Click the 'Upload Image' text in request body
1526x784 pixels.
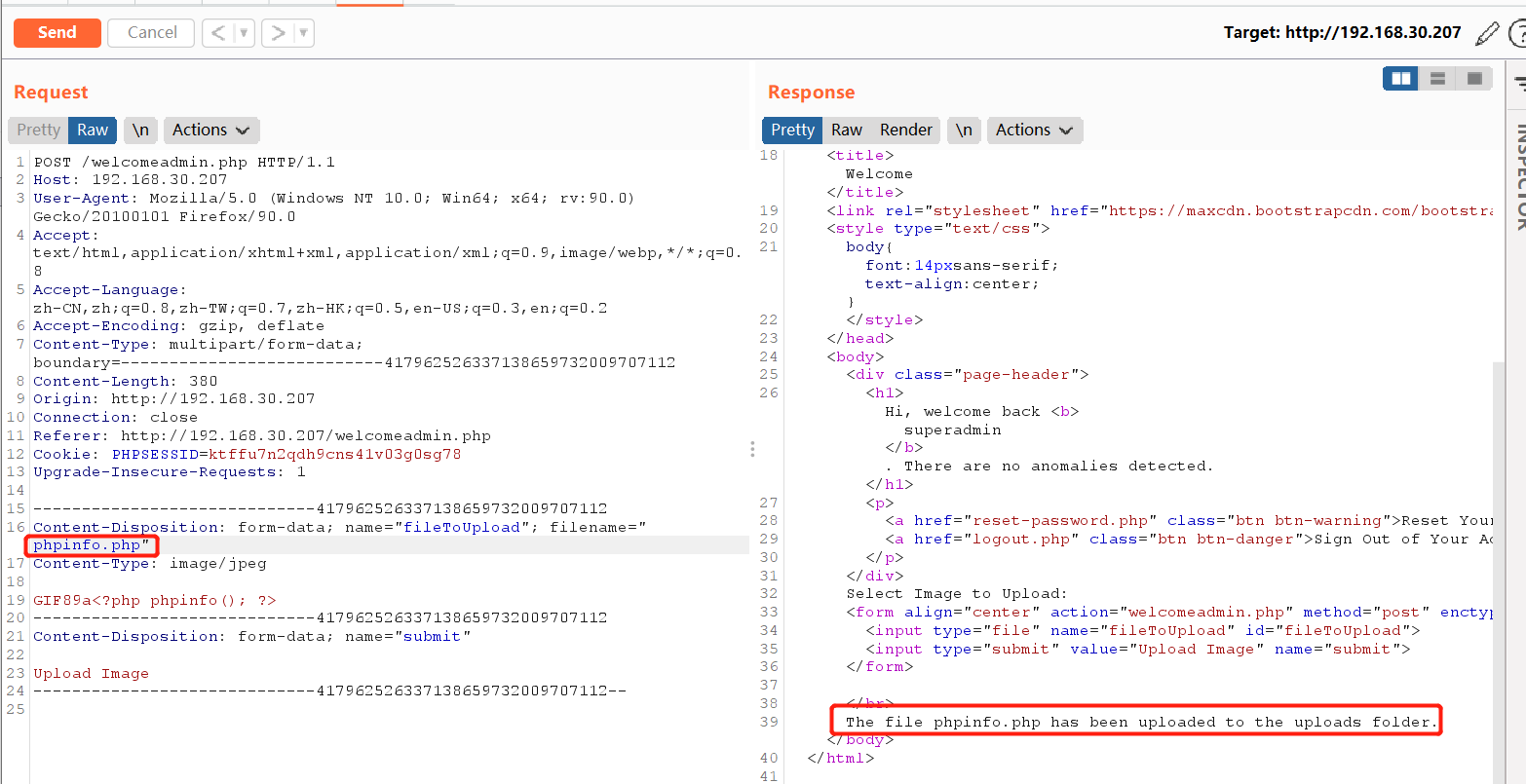[92, 673]
